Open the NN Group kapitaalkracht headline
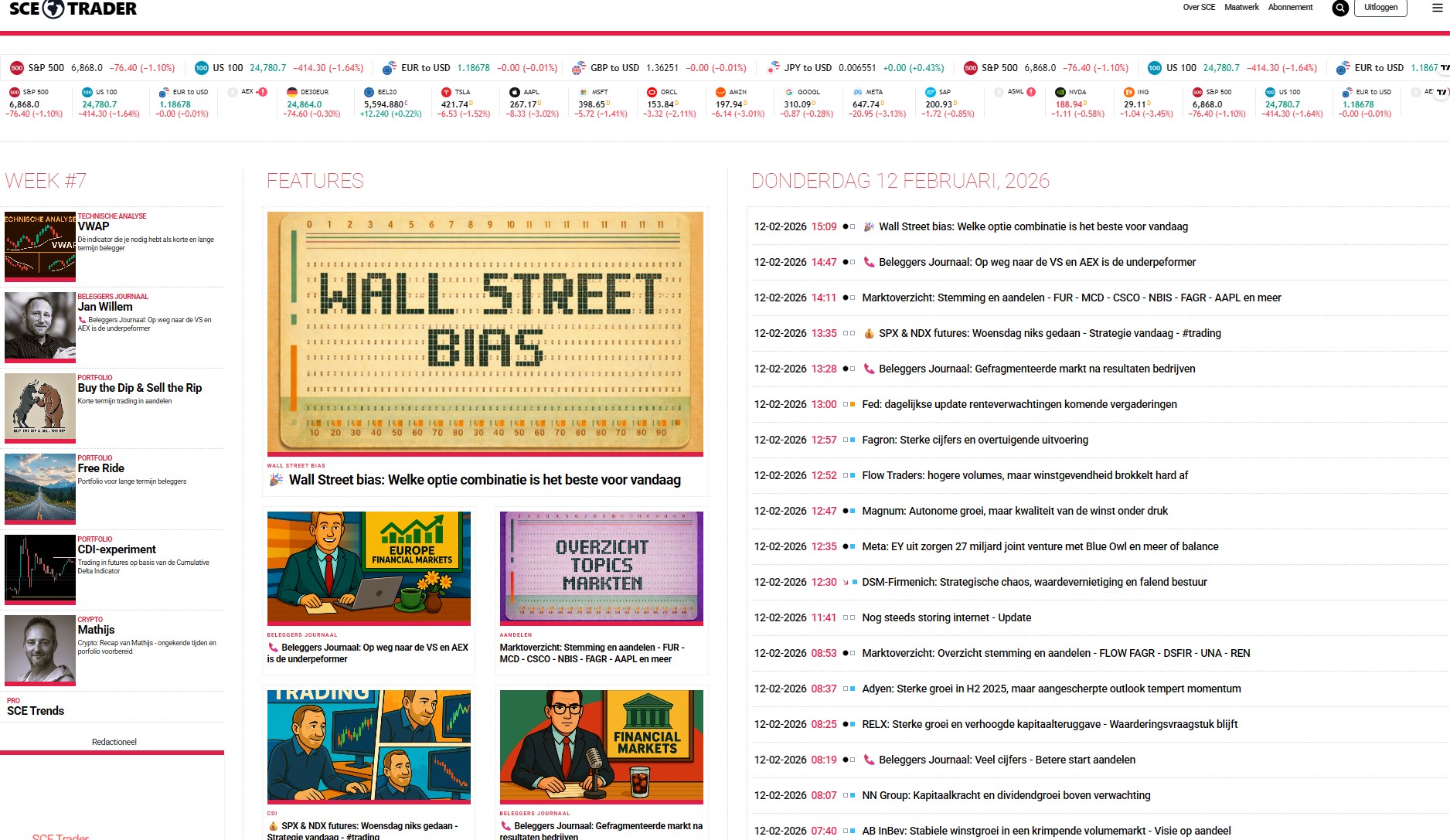The height and width of the screenshot is (840, 1450). (1006, 795)
